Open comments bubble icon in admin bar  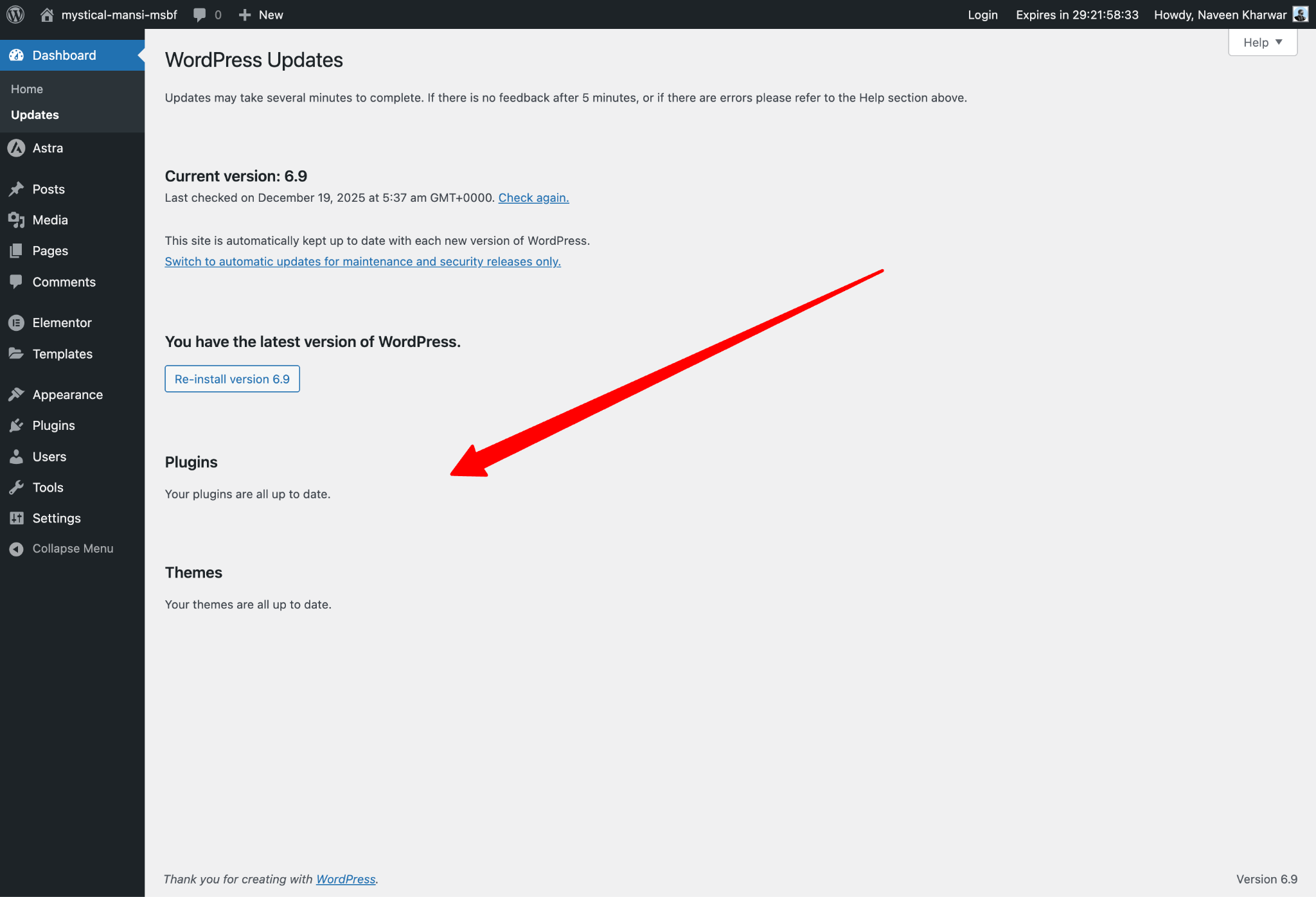(200, 14)
